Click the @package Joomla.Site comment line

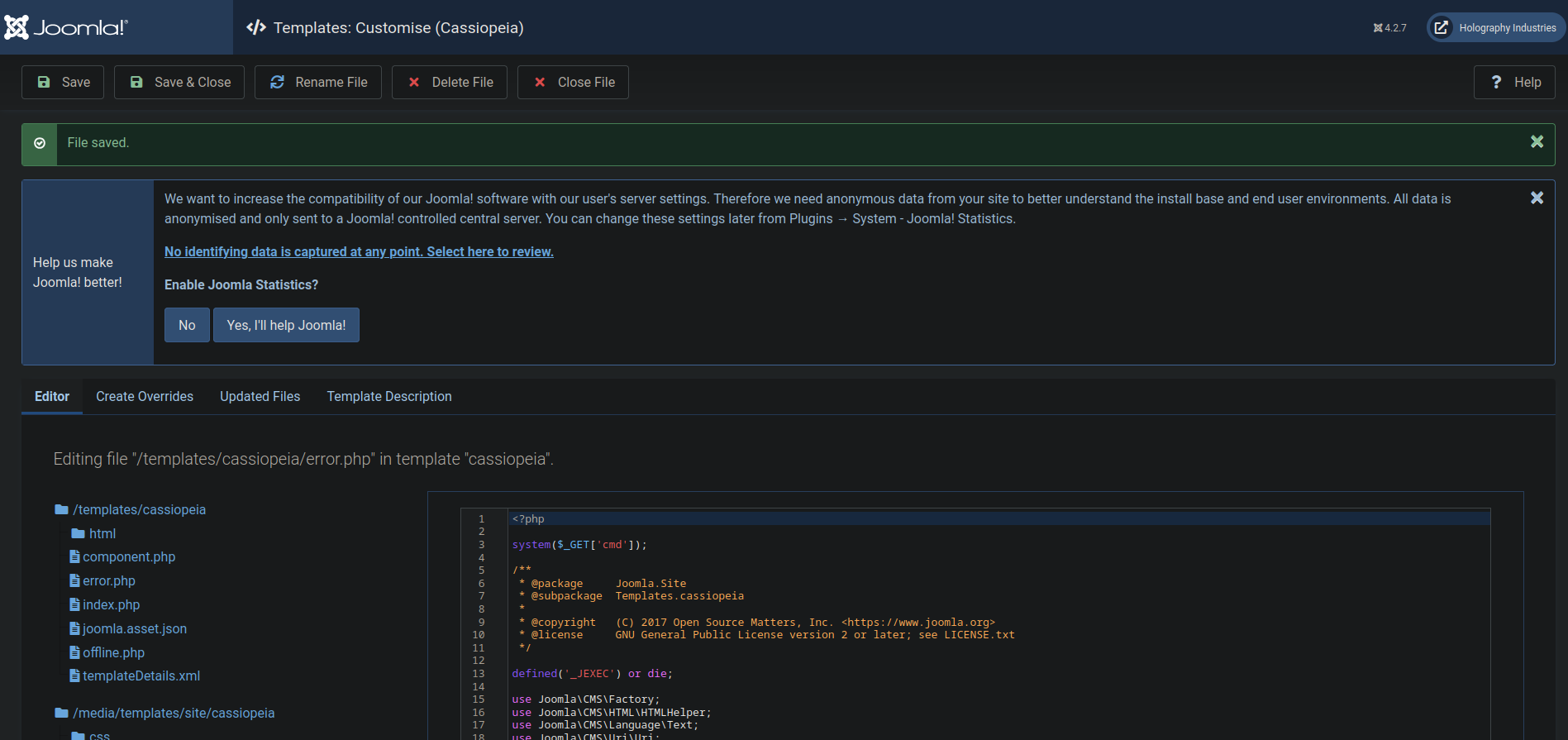click(x=603, y=584)
